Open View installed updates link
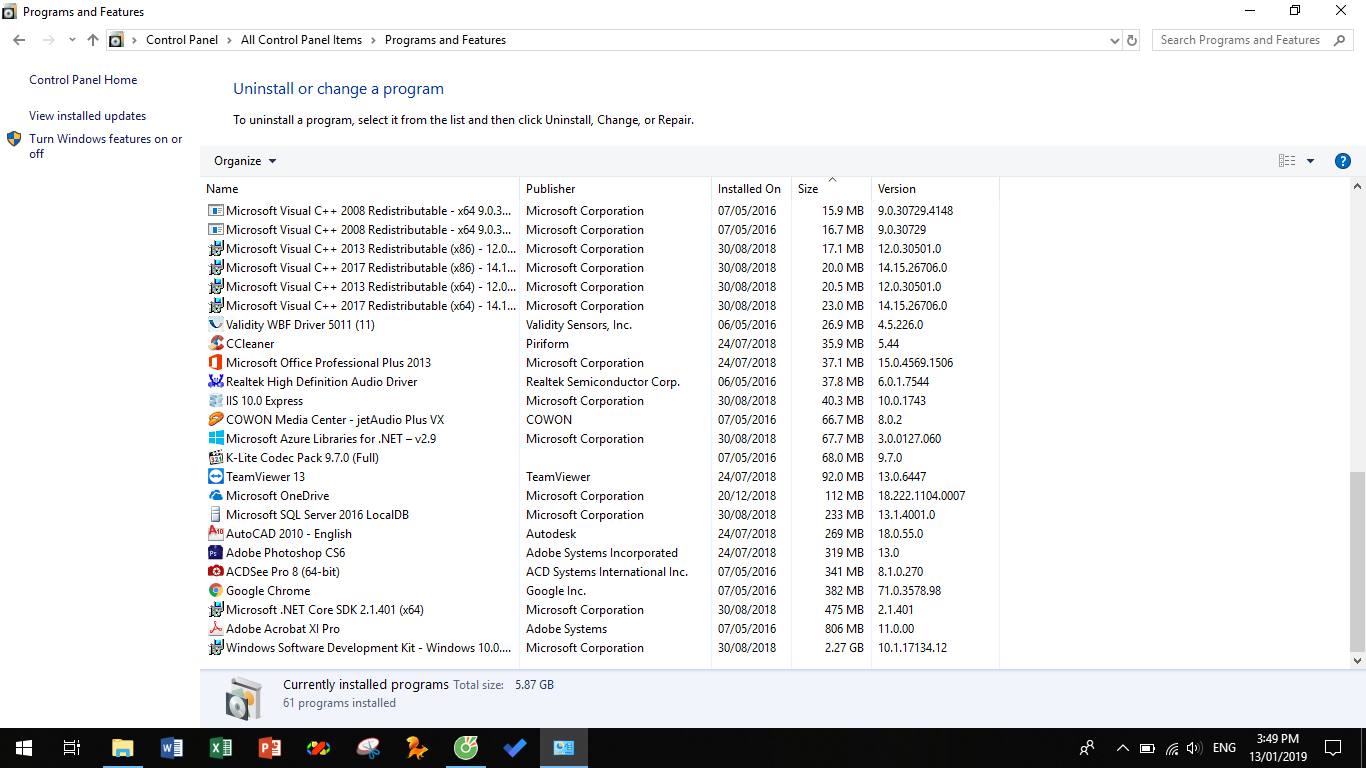Image resolution: width=1366 pixels, height=768 pixels. coord(87,116)
